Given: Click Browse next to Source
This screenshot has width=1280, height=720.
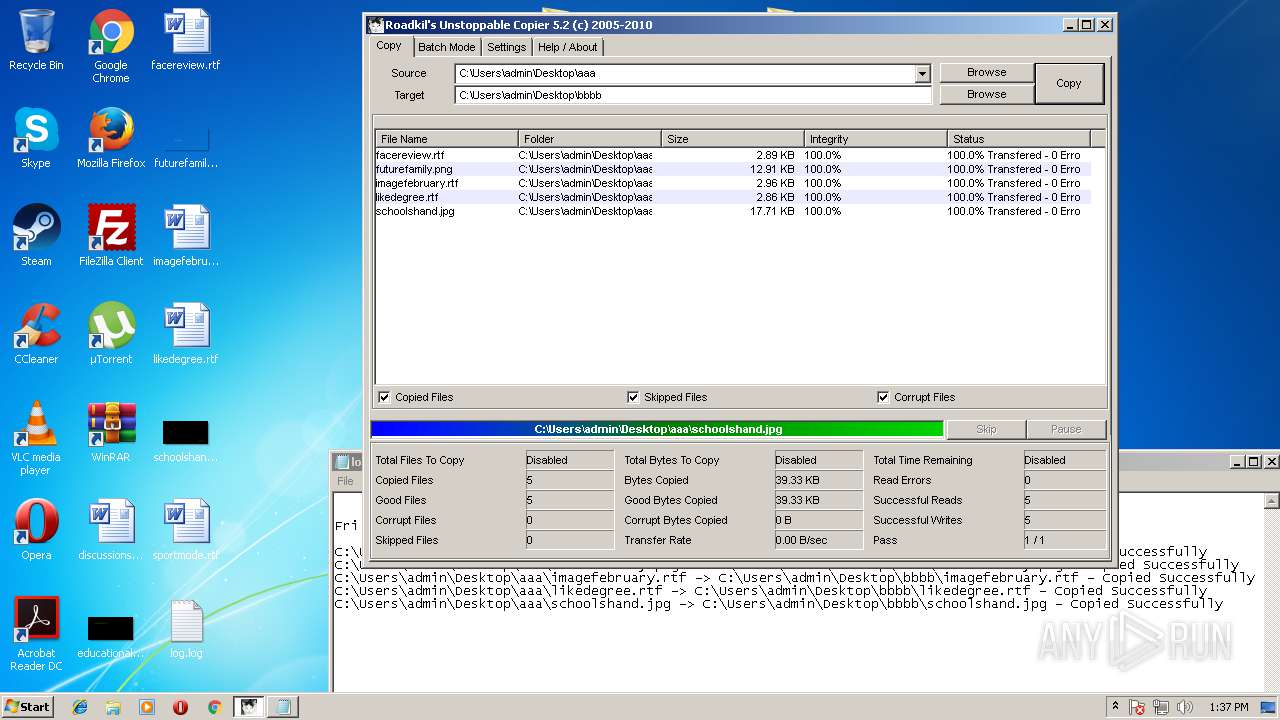Looking at the screenshot, I should 986,72.
